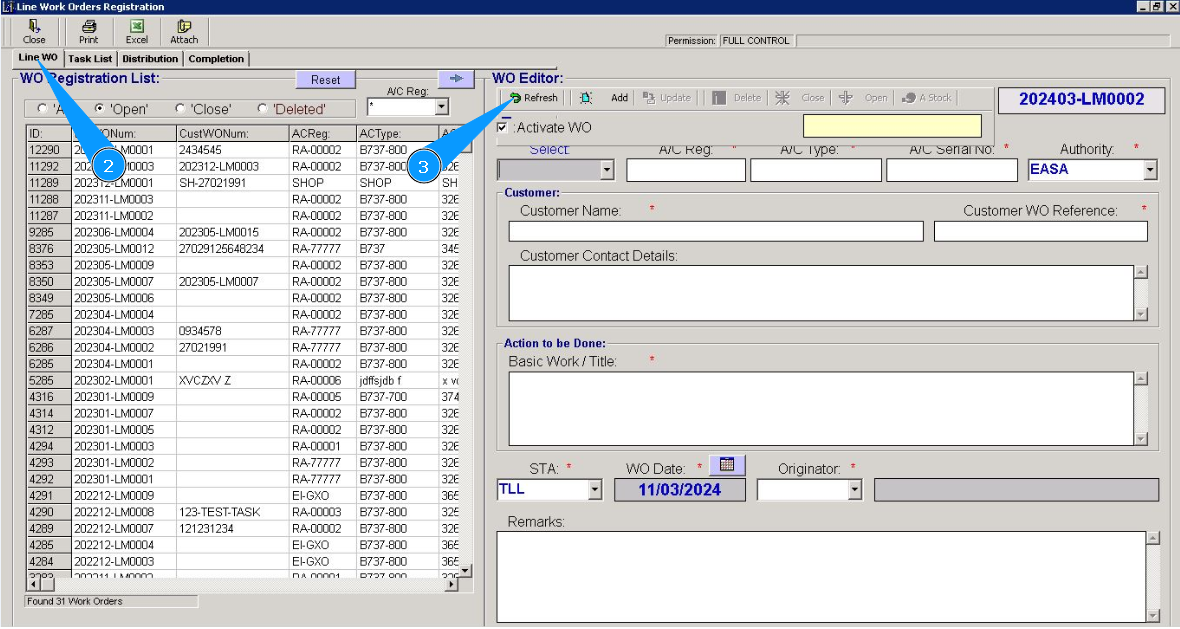
Task: Select the 'Close' radio filter
Action: 181,109
